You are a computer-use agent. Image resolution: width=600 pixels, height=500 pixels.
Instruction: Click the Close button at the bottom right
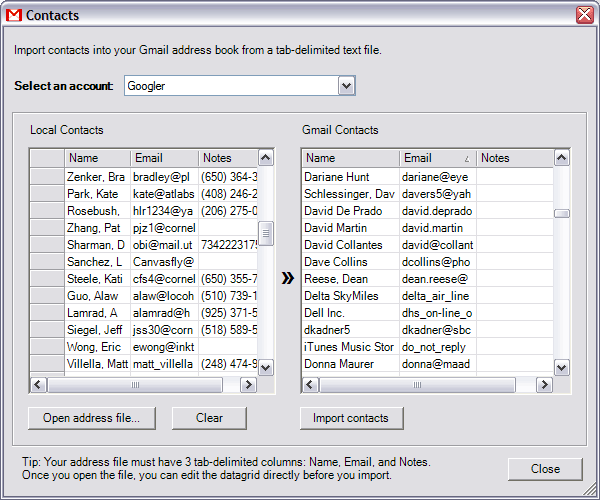[545, 469]
